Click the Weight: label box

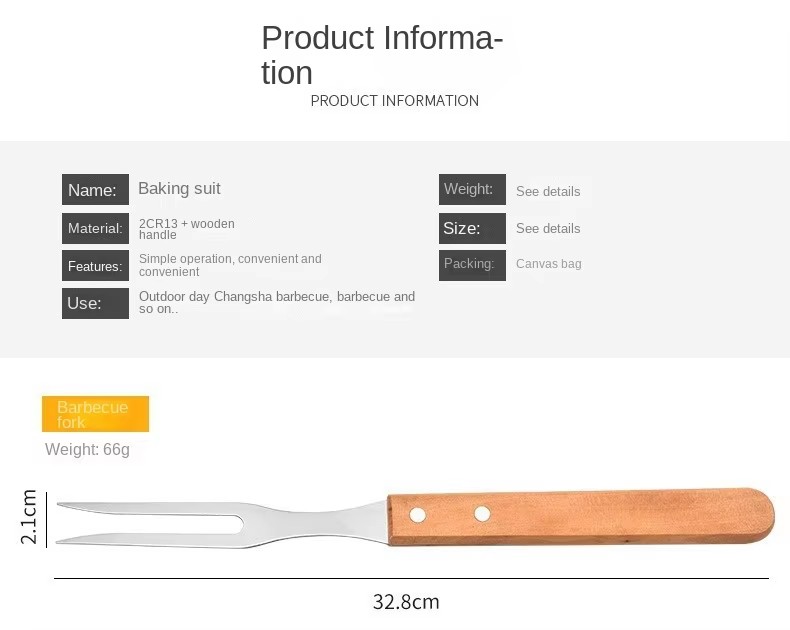(472, 190)
